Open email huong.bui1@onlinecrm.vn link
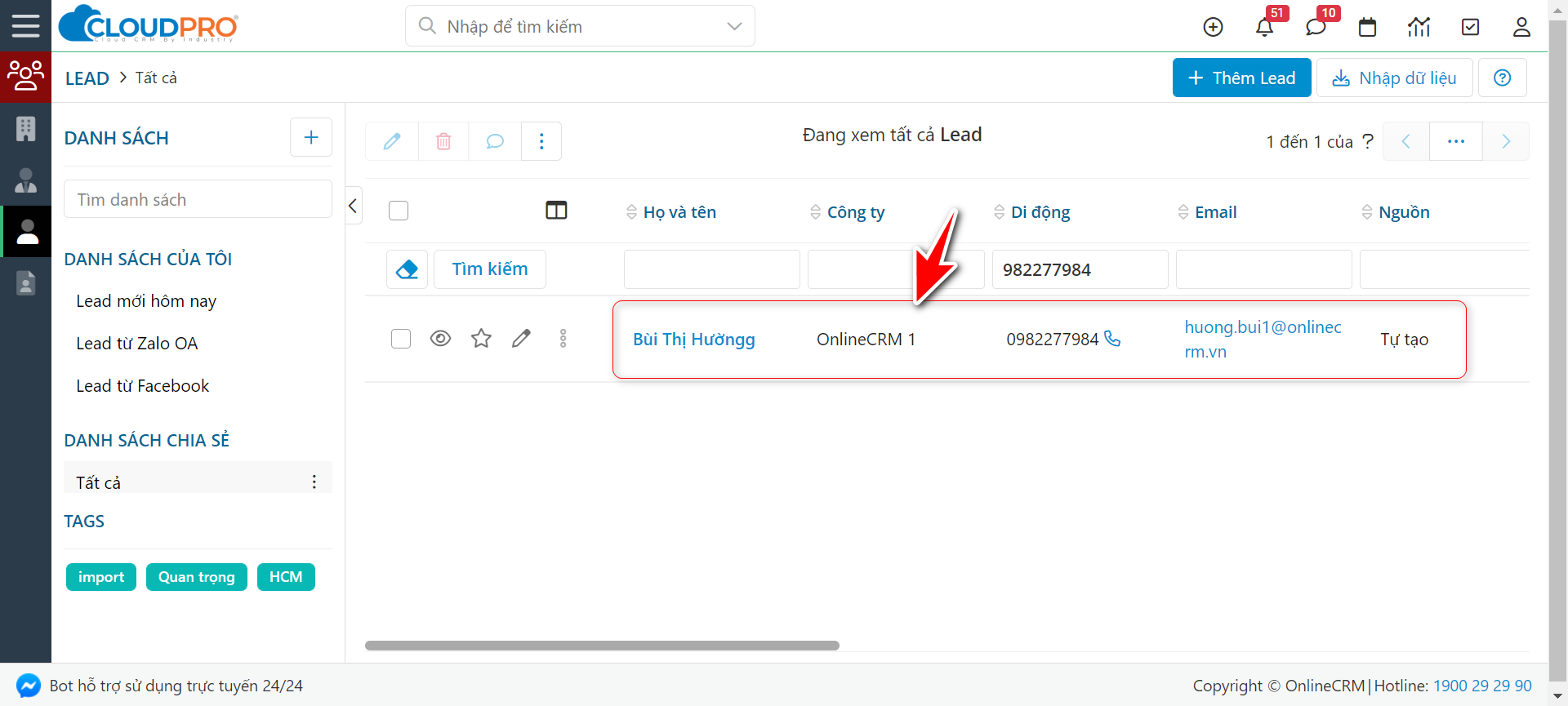Viewport: 1568px width, 706px height. [1263, 340]
